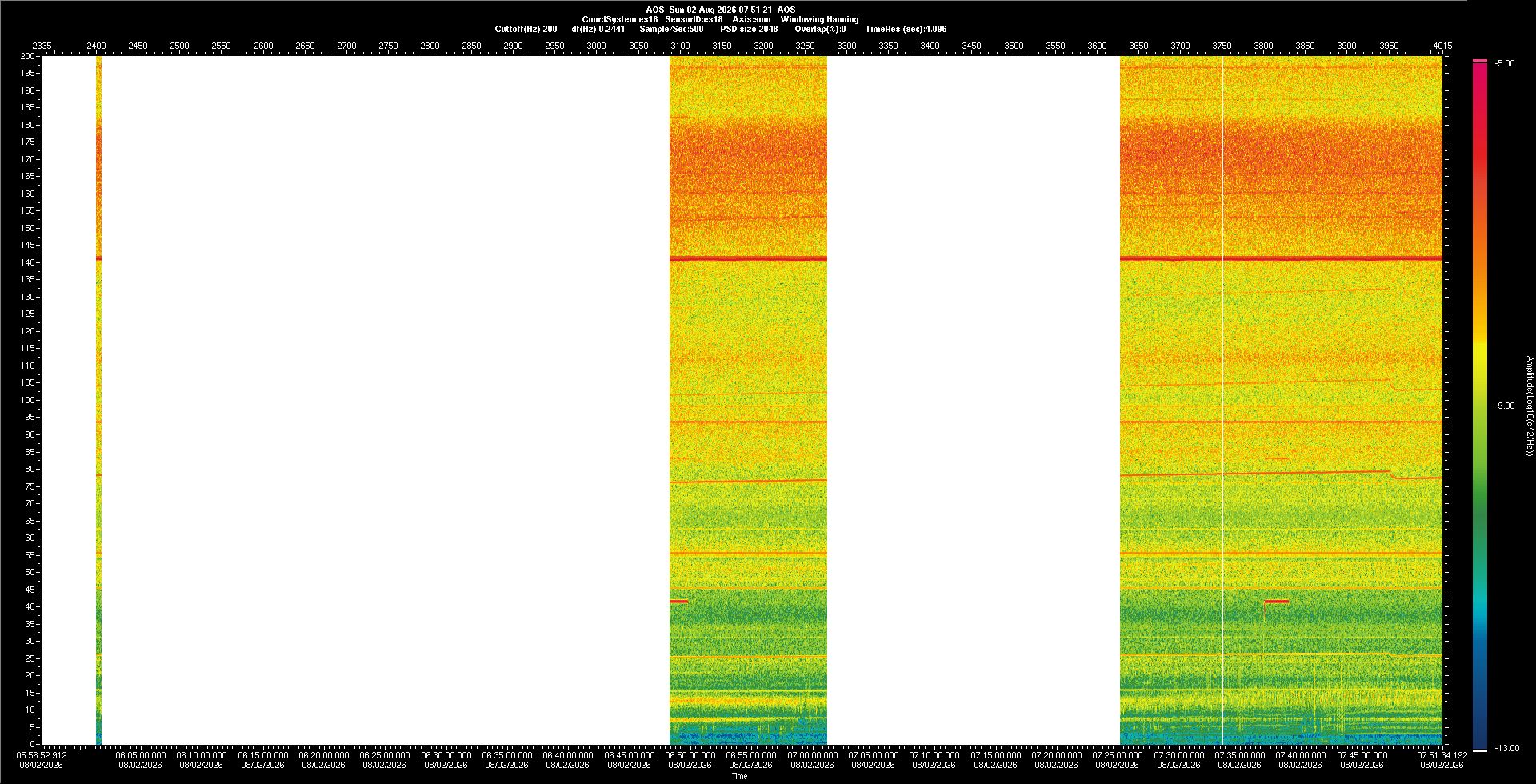Click the top axis tick label '3650'

[1138, 46]
